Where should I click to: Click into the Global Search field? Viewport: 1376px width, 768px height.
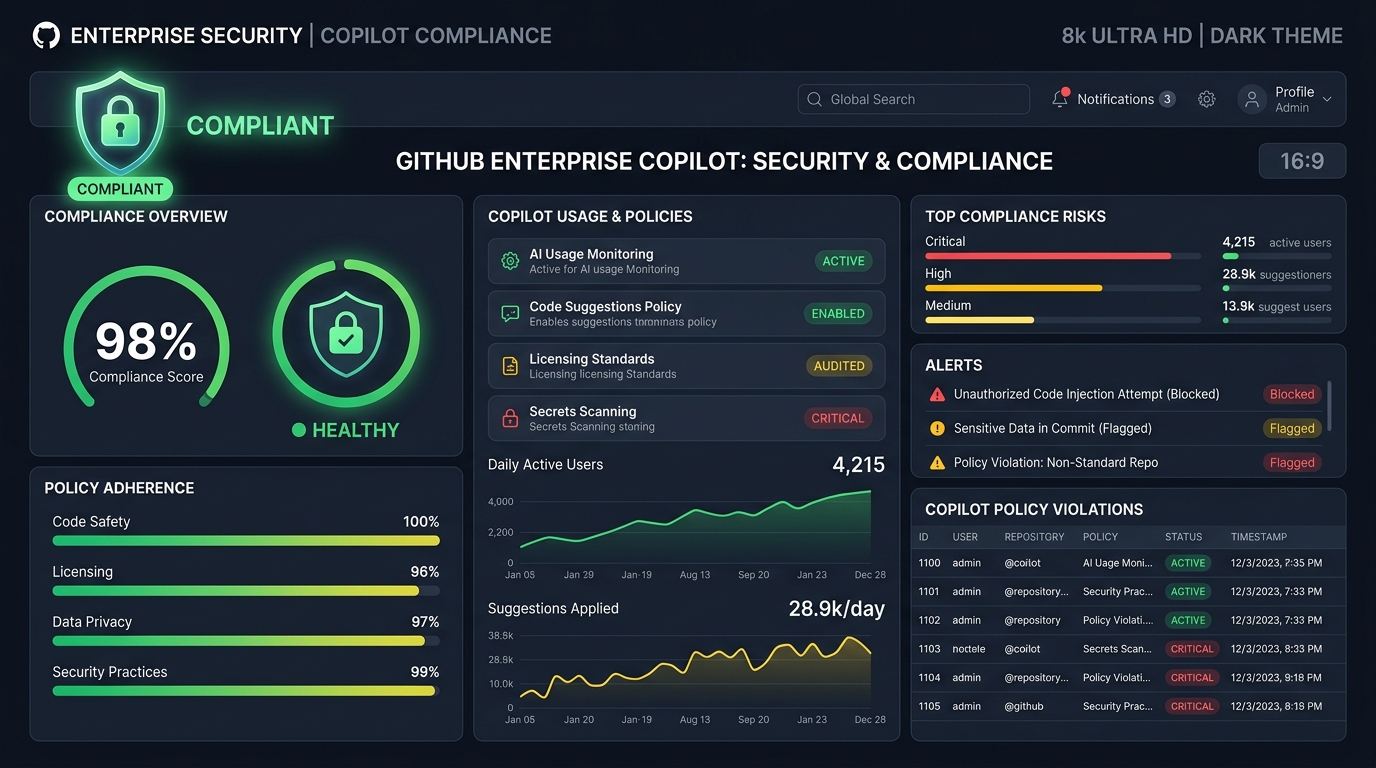(914, 99)
